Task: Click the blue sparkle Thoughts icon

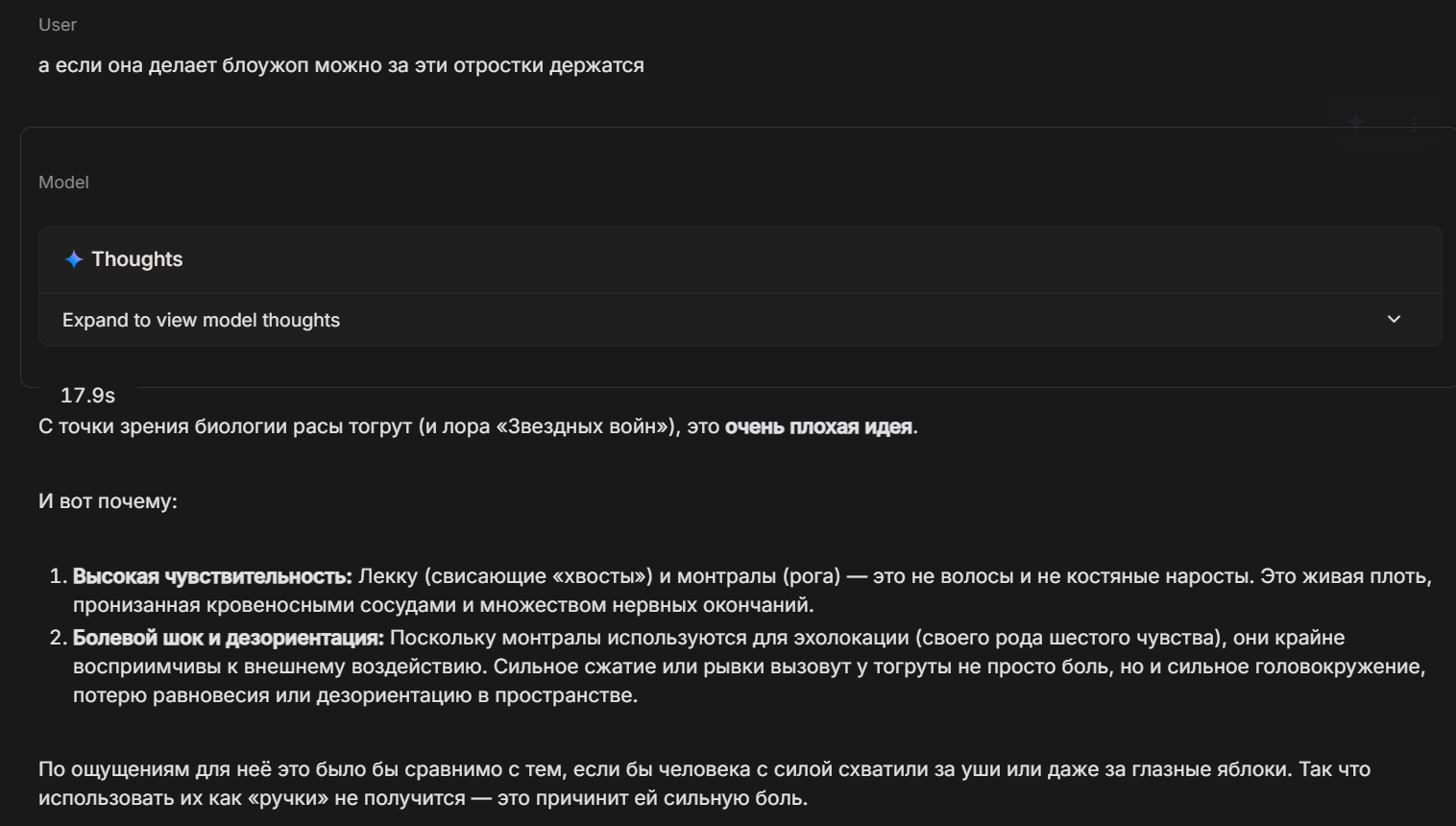Action: (x=74, y=259)
